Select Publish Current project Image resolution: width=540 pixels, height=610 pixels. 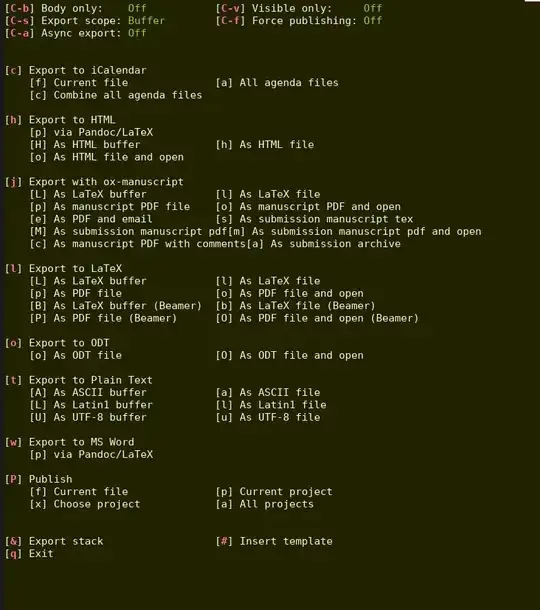274,492
